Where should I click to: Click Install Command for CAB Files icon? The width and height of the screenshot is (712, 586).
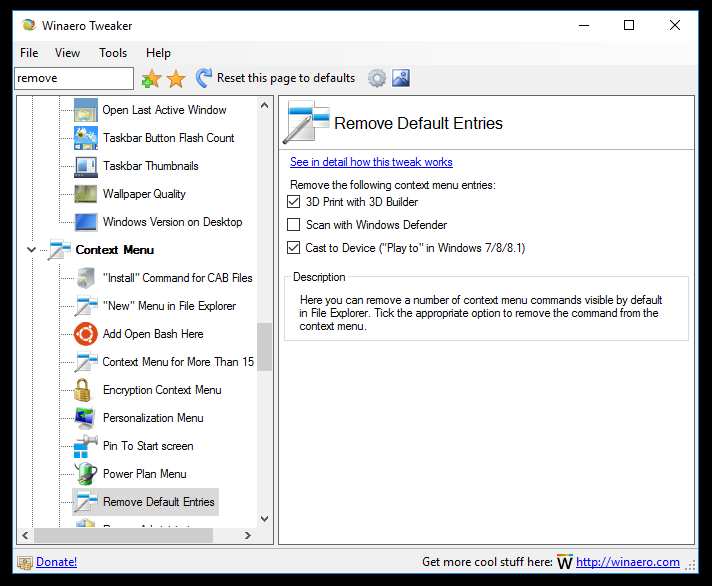[x=86, y=278]
